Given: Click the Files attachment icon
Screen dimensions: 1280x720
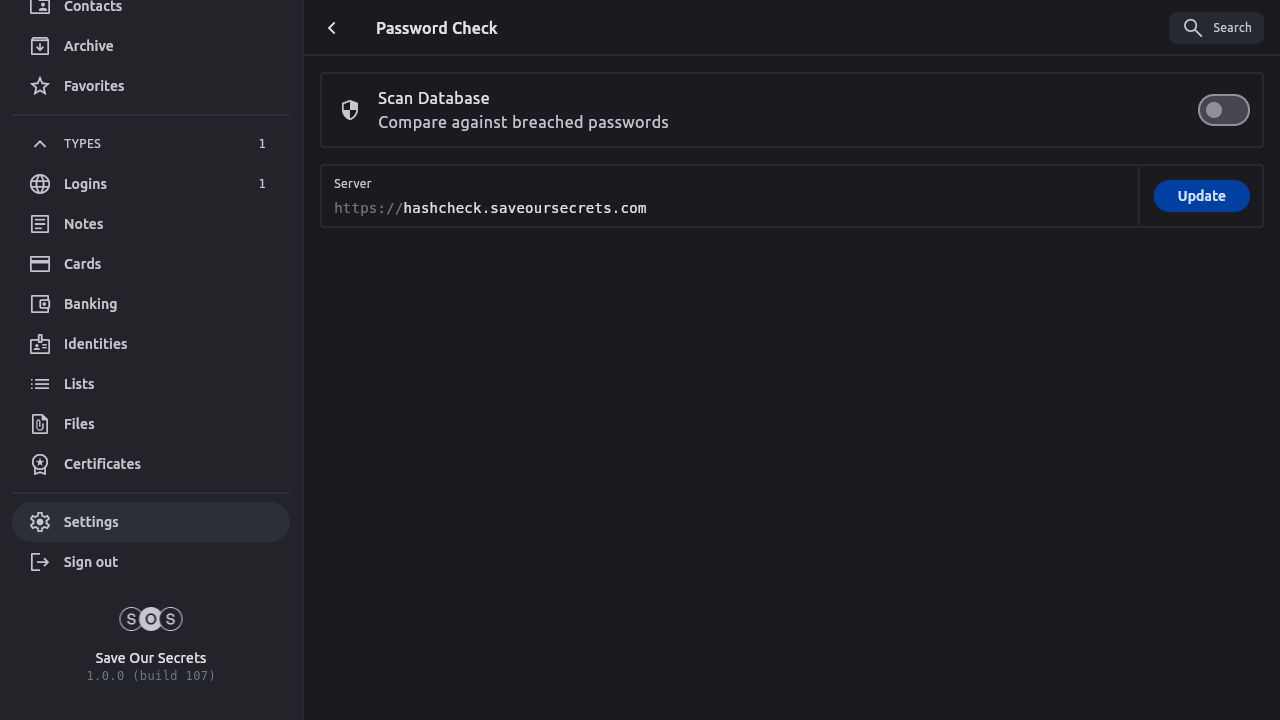Looking at the screenshot, I should [x=40, y=424].
